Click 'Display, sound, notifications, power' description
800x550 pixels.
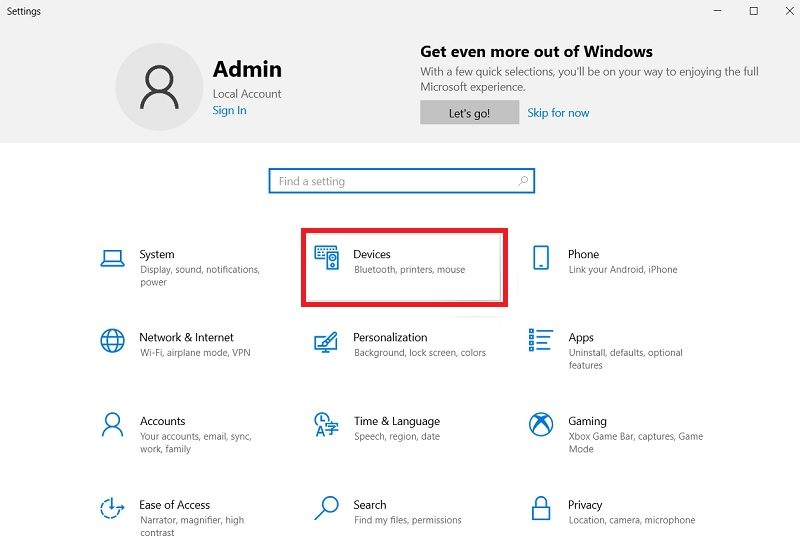point(200,276)
